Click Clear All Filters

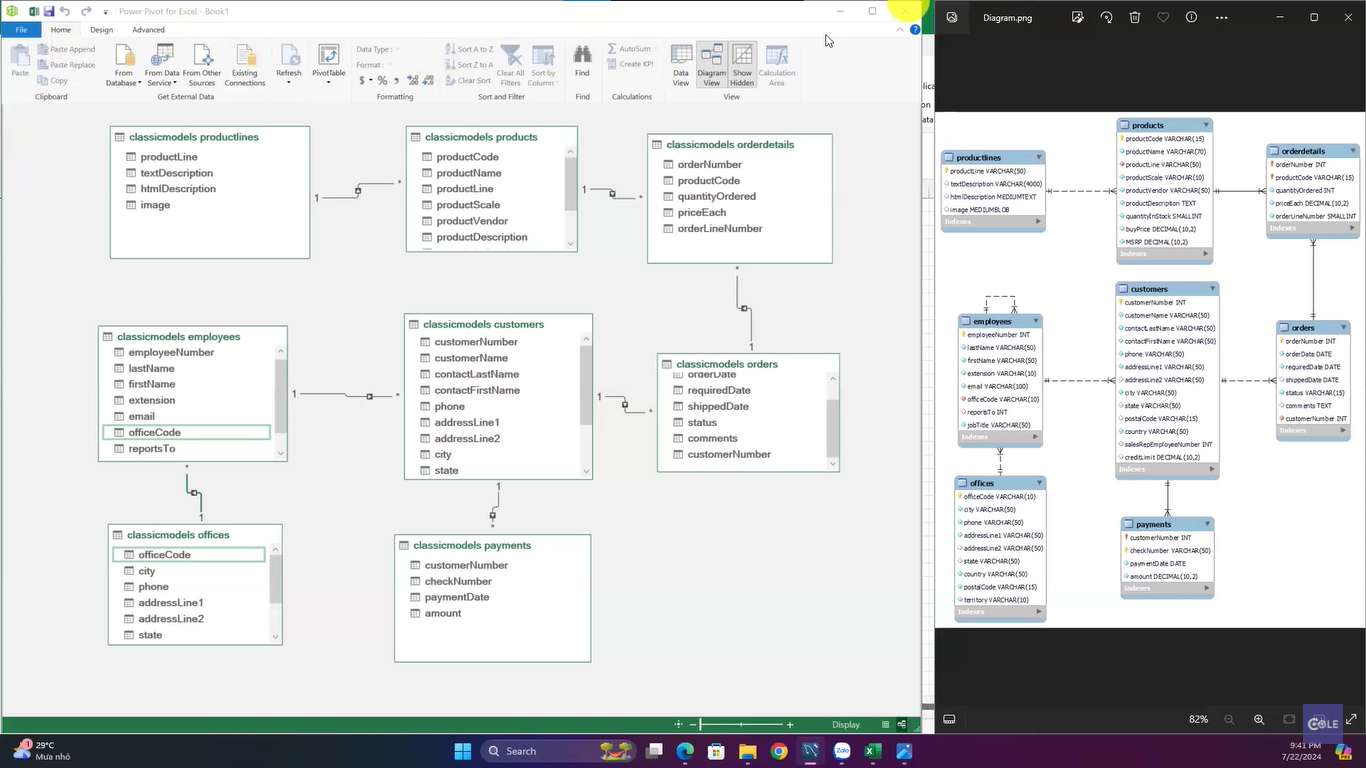coord(511,65)
